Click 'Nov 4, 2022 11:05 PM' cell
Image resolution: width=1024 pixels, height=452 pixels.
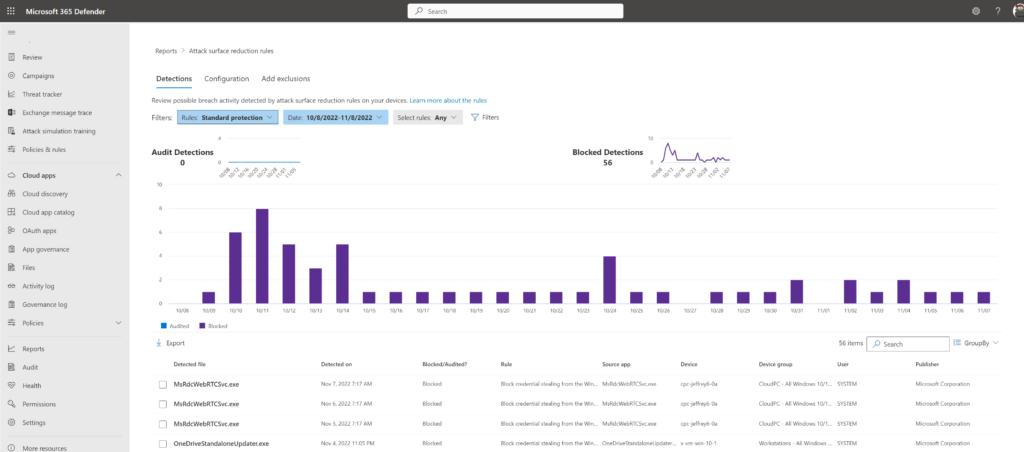[349, 443]
